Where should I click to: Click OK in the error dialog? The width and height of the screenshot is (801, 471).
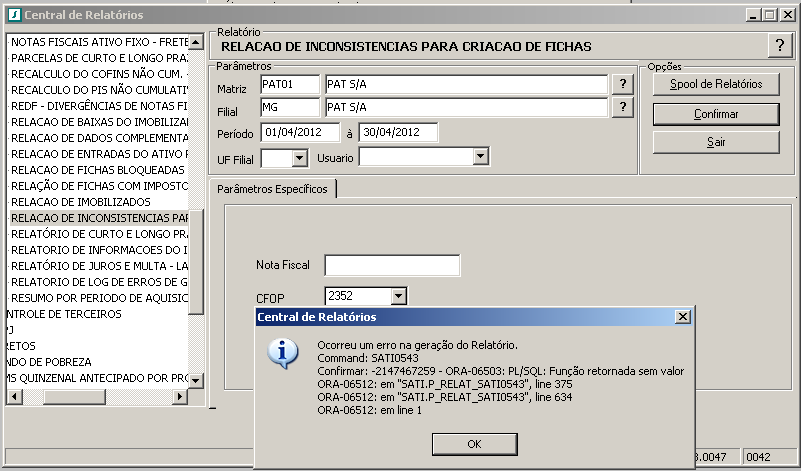click(474, 443)
